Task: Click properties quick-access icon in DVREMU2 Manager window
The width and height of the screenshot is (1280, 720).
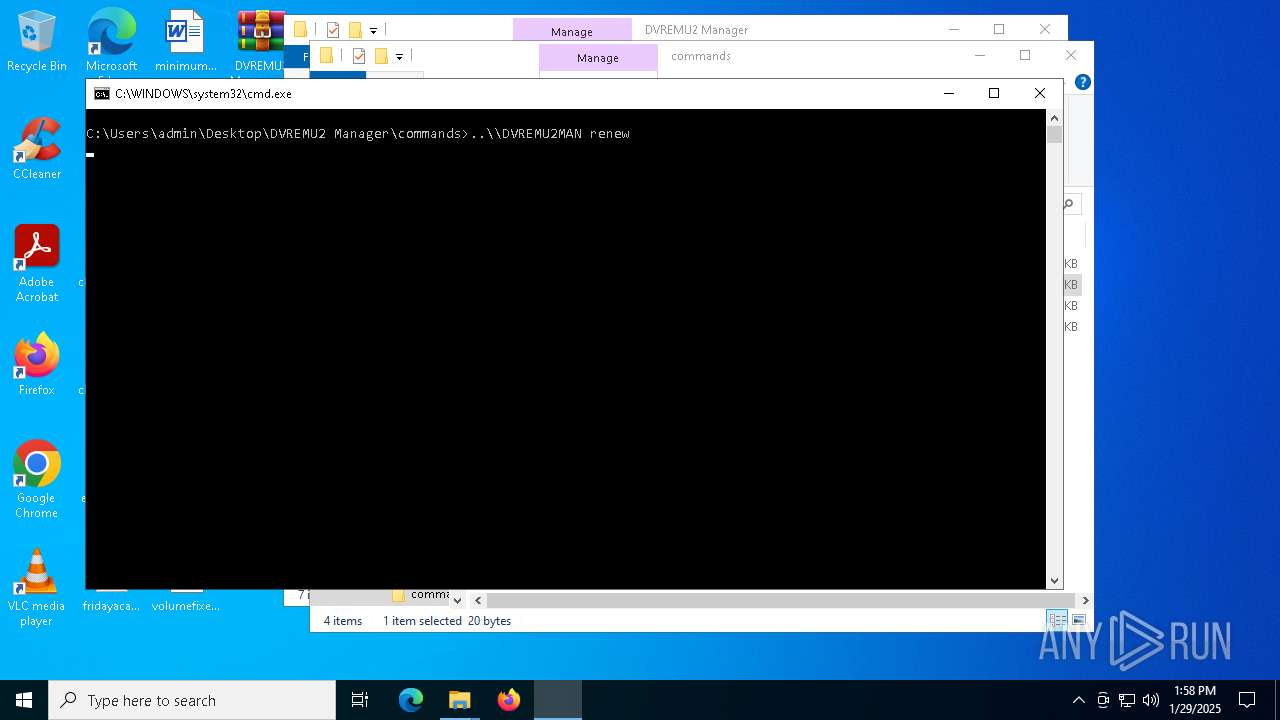Action: tap(333, 30)
